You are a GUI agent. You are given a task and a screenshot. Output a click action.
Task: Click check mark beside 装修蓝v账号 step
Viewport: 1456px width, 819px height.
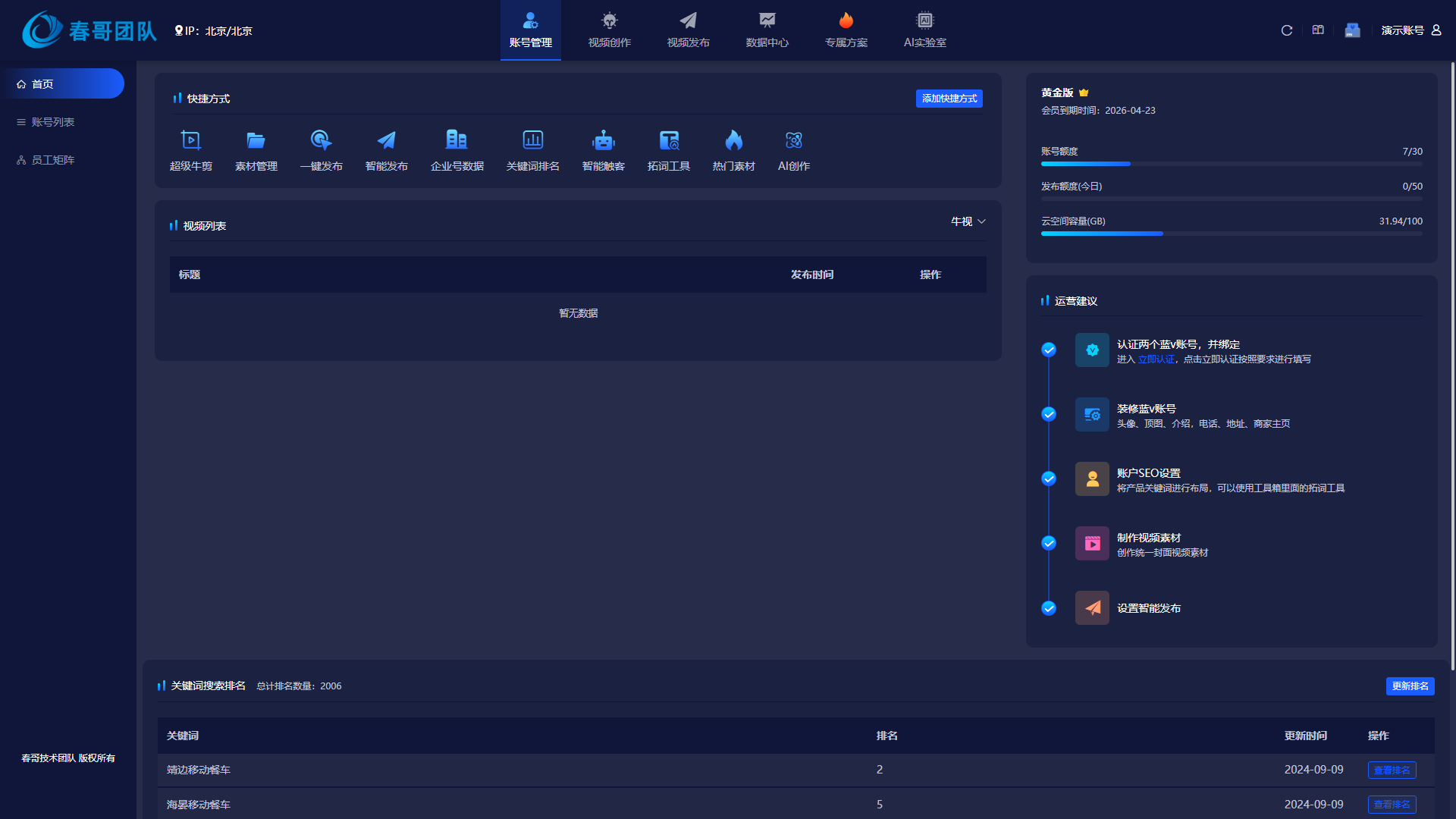[1049, 414]
